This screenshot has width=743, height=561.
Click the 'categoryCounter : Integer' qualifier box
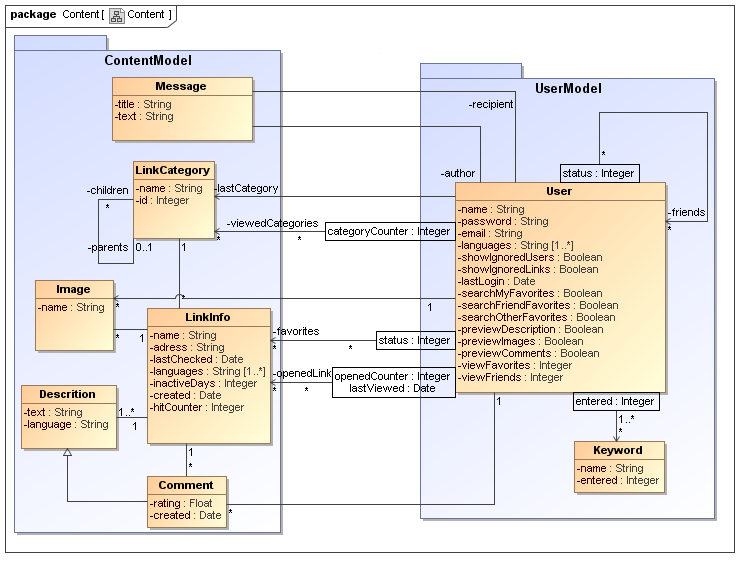(390, 232)
